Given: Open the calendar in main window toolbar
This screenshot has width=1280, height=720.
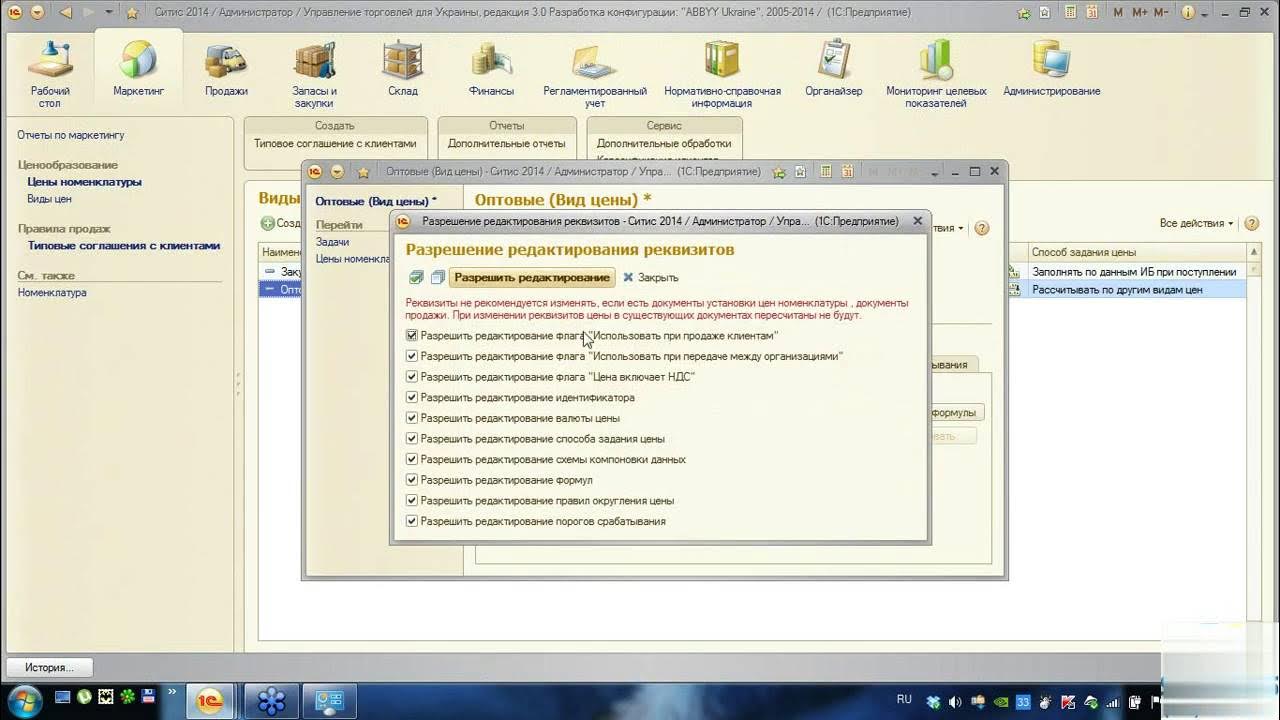Looking at the screenshot, I should (x=1091, y=13).
